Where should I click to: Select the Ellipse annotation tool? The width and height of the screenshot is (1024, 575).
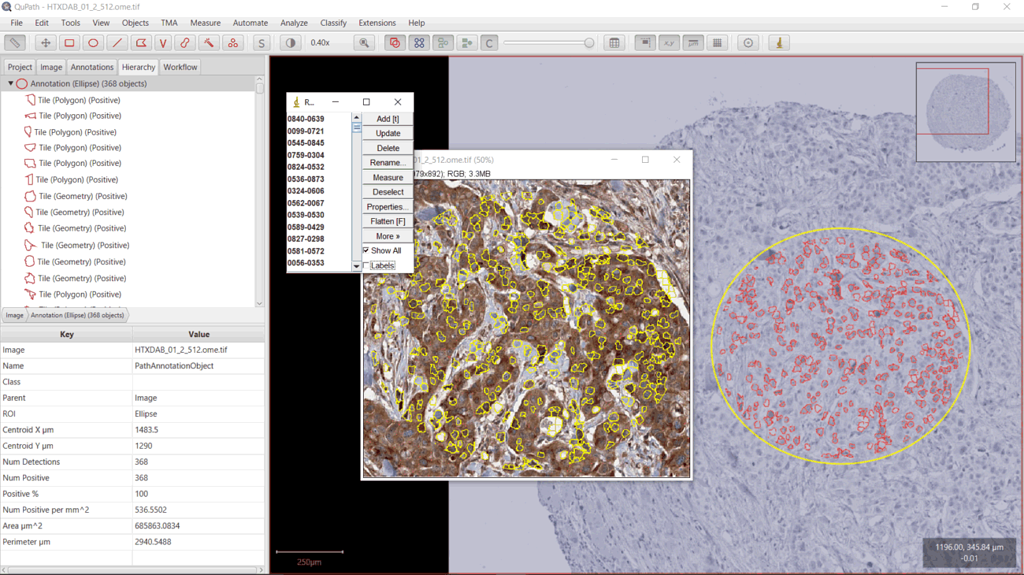(93, 43)
